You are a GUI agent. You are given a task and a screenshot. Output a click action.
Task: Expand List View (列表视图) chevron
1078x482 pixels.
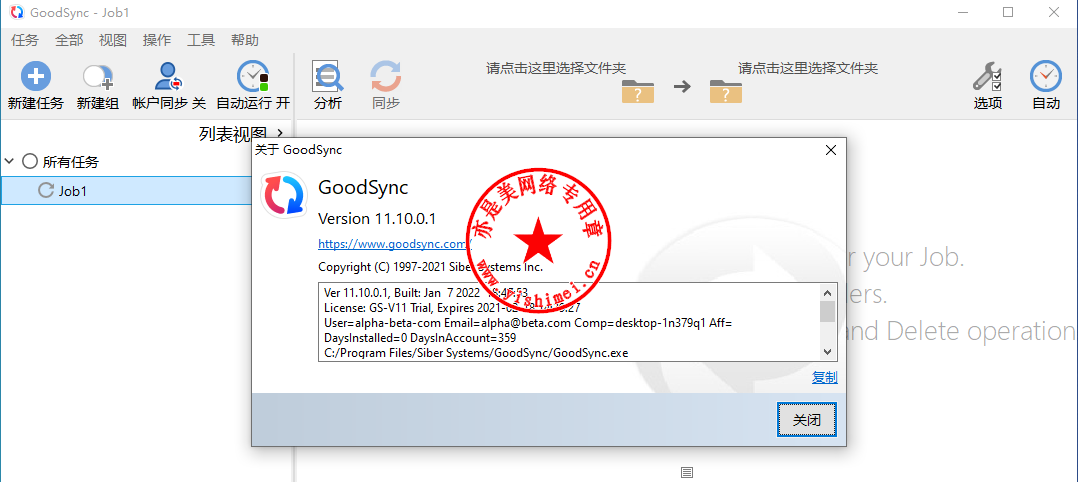pos(280,133)
